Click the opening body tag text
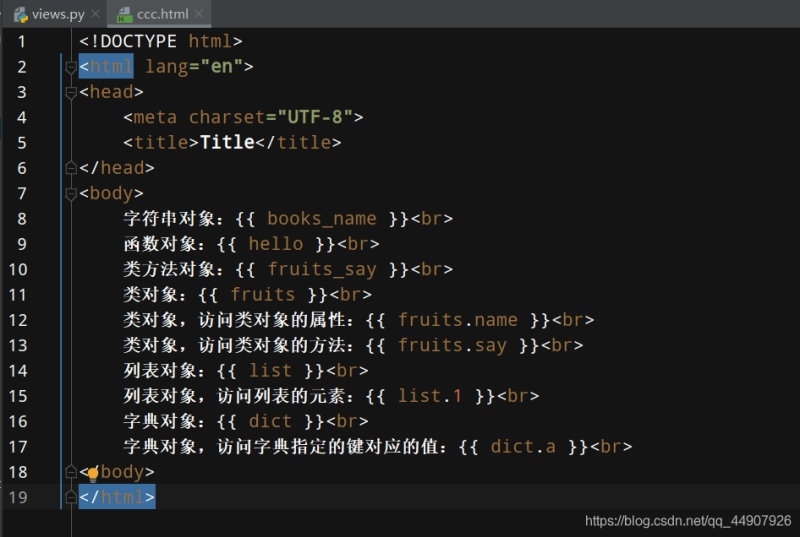Screen dimensions: 800x537 (111, 193)
